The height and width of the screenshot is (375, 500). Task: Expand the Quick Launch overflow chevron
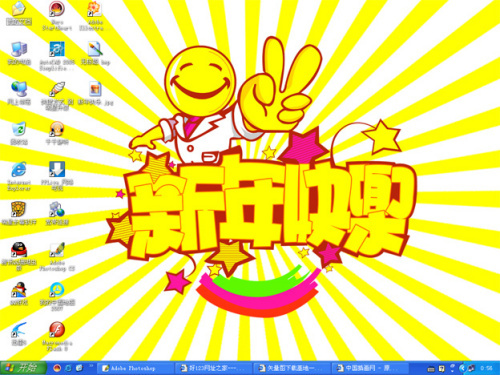(x=91, y=366)
